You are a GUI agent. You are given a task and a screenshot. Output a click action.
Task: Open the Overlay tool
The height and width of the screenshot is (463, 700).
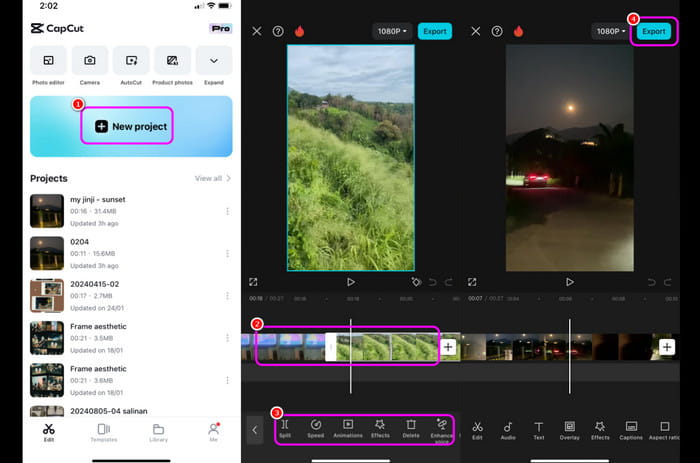point(570,430)
